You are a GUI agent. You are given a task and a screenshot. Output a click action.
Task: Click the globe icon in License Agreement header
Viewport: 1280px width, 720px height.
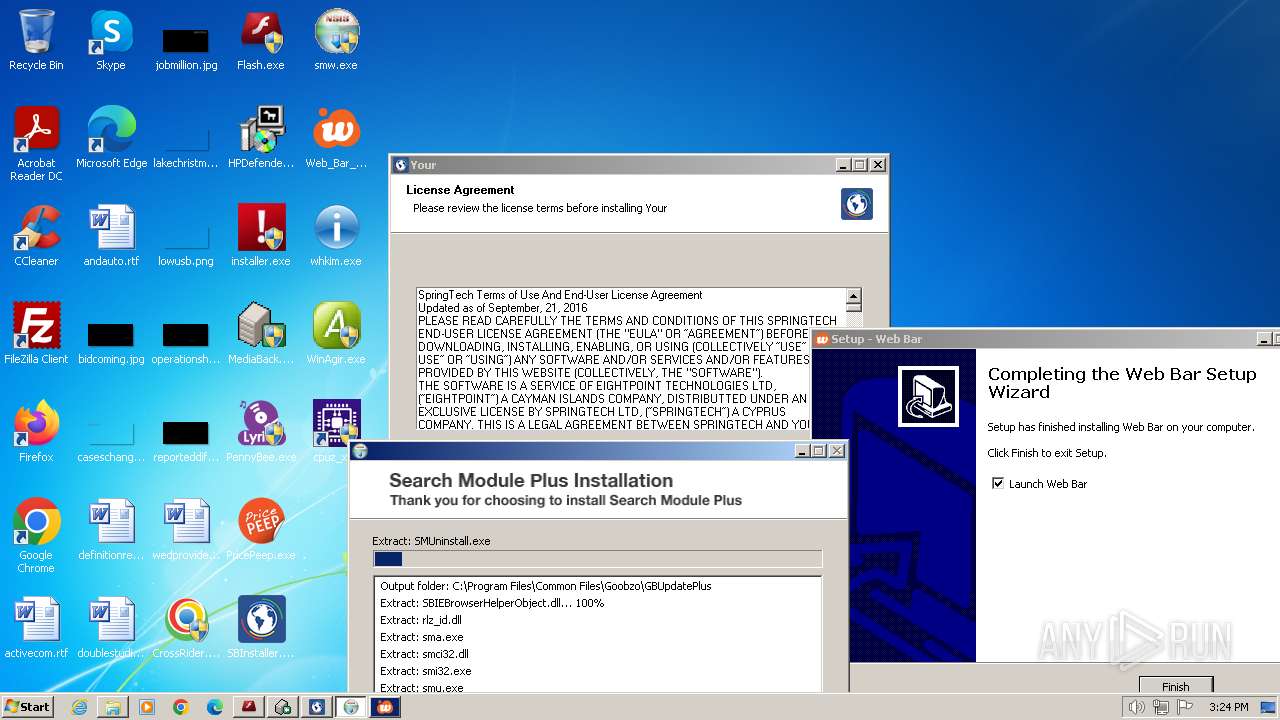tap(857, 204)
